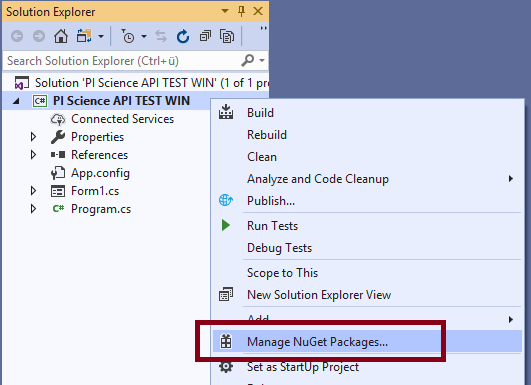Click the Form1.cs form icon
This screenshot has height=385, width=531.
click(x=58, y=191)
